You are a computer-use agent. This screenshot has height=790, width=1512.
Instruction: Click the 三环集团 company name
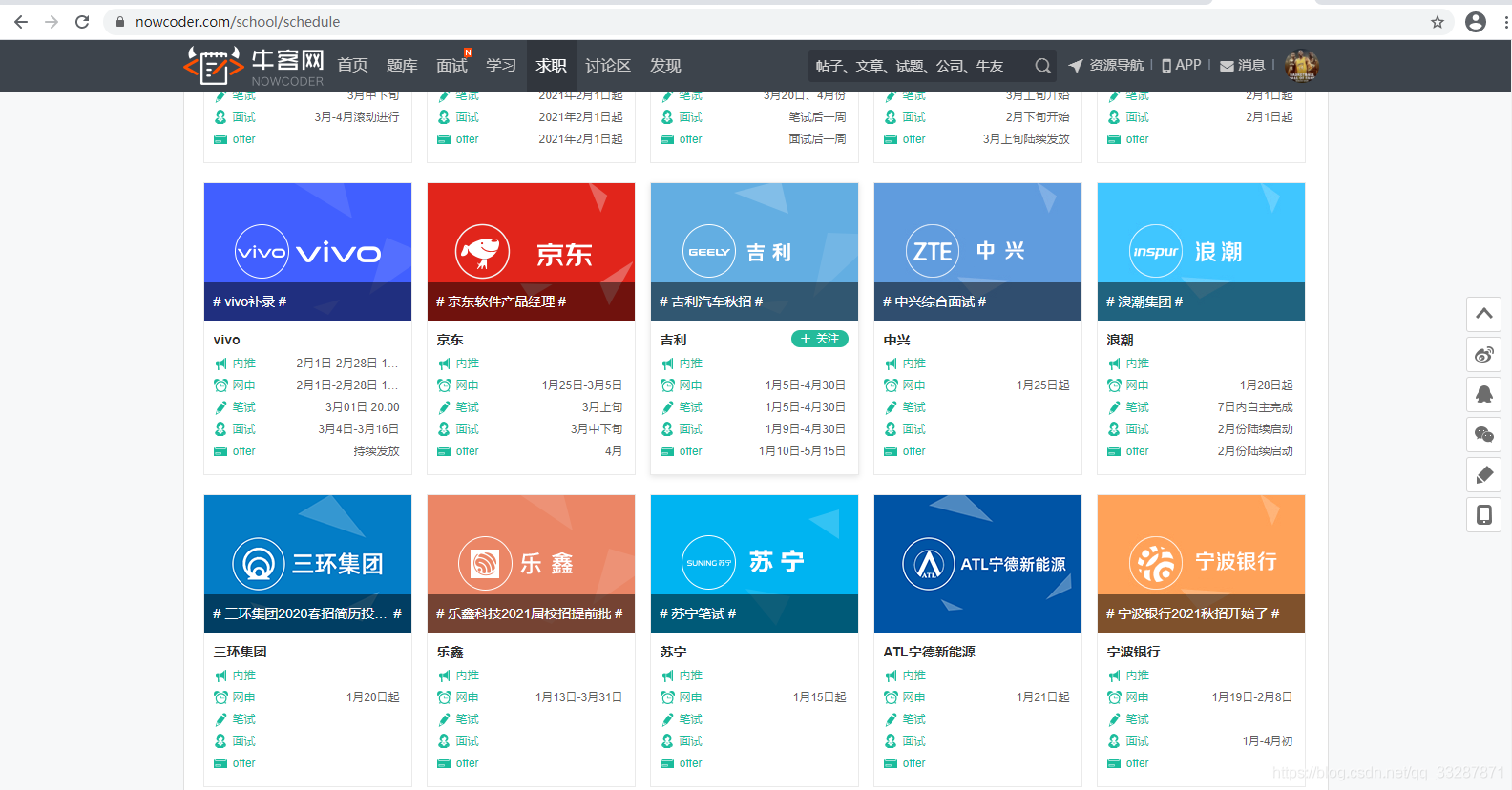pos(241,652)
